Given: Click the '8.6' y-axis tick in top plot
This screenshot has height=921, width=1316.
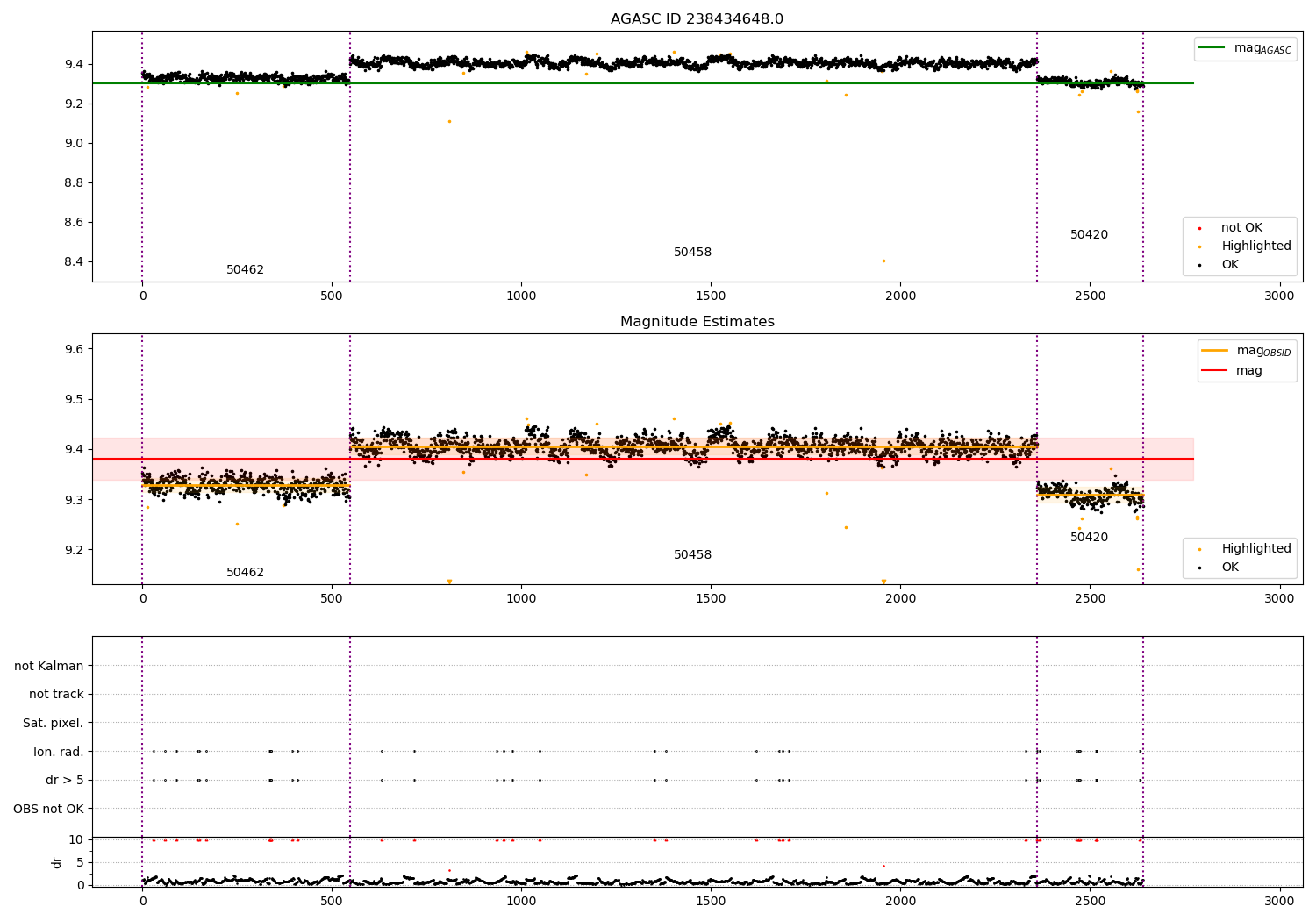Looking at the screenshot, I should (73, 223).
